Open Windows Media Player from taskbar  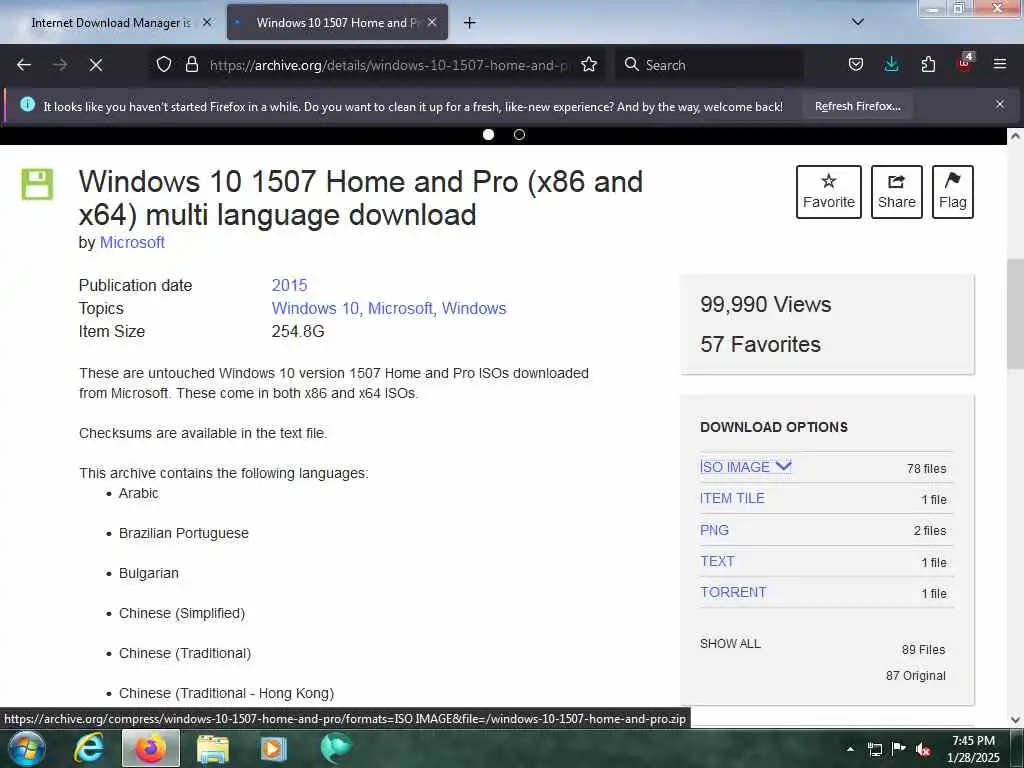pyautogui.click(x=274, y=749)
